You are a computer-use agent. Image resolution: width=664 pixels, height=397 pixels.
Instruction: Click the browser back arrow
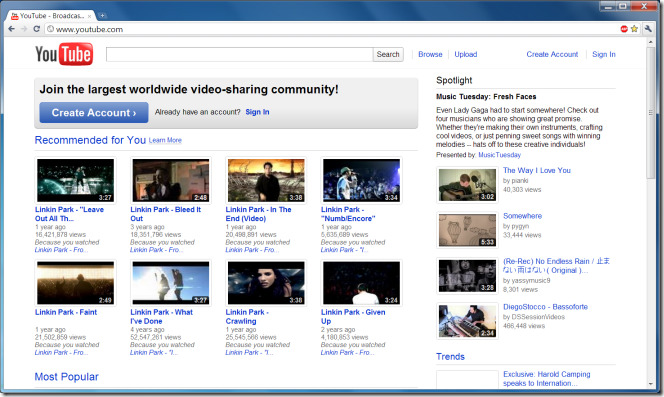[x=11, y=29]
